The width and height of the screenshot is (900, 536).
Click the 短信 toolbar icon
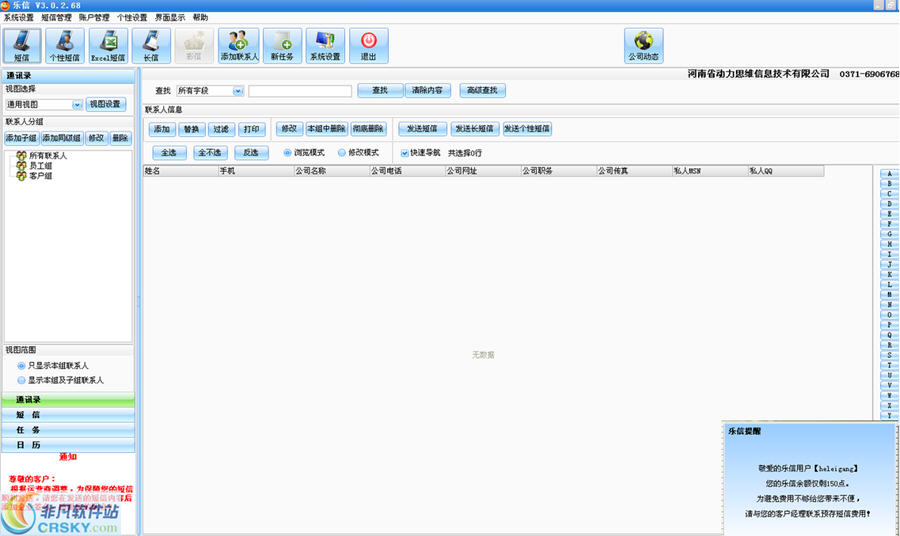tap(22, 45)
